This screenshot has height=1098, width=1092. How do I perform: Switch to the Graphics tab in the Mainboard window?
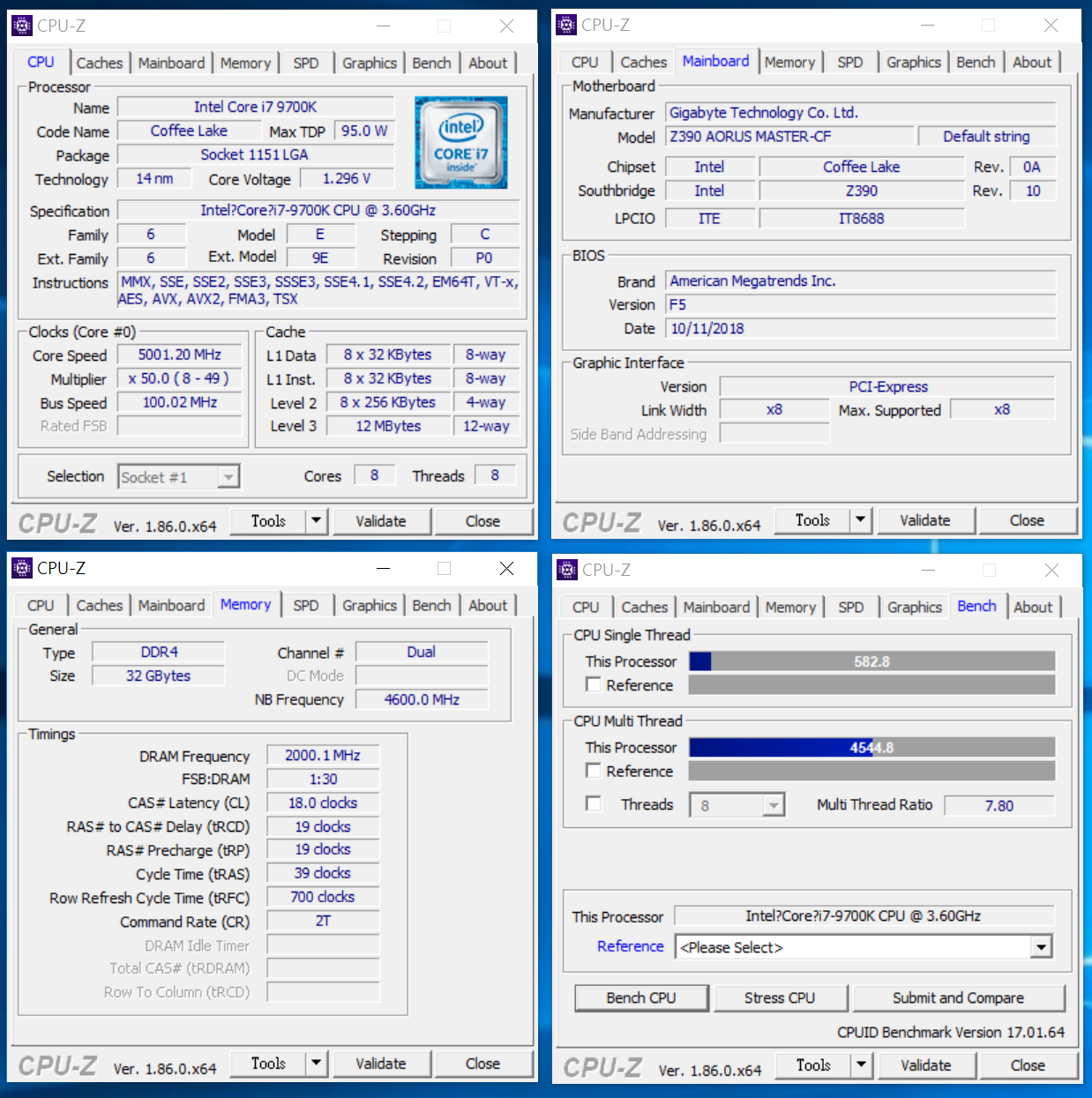tap(913, 62)
